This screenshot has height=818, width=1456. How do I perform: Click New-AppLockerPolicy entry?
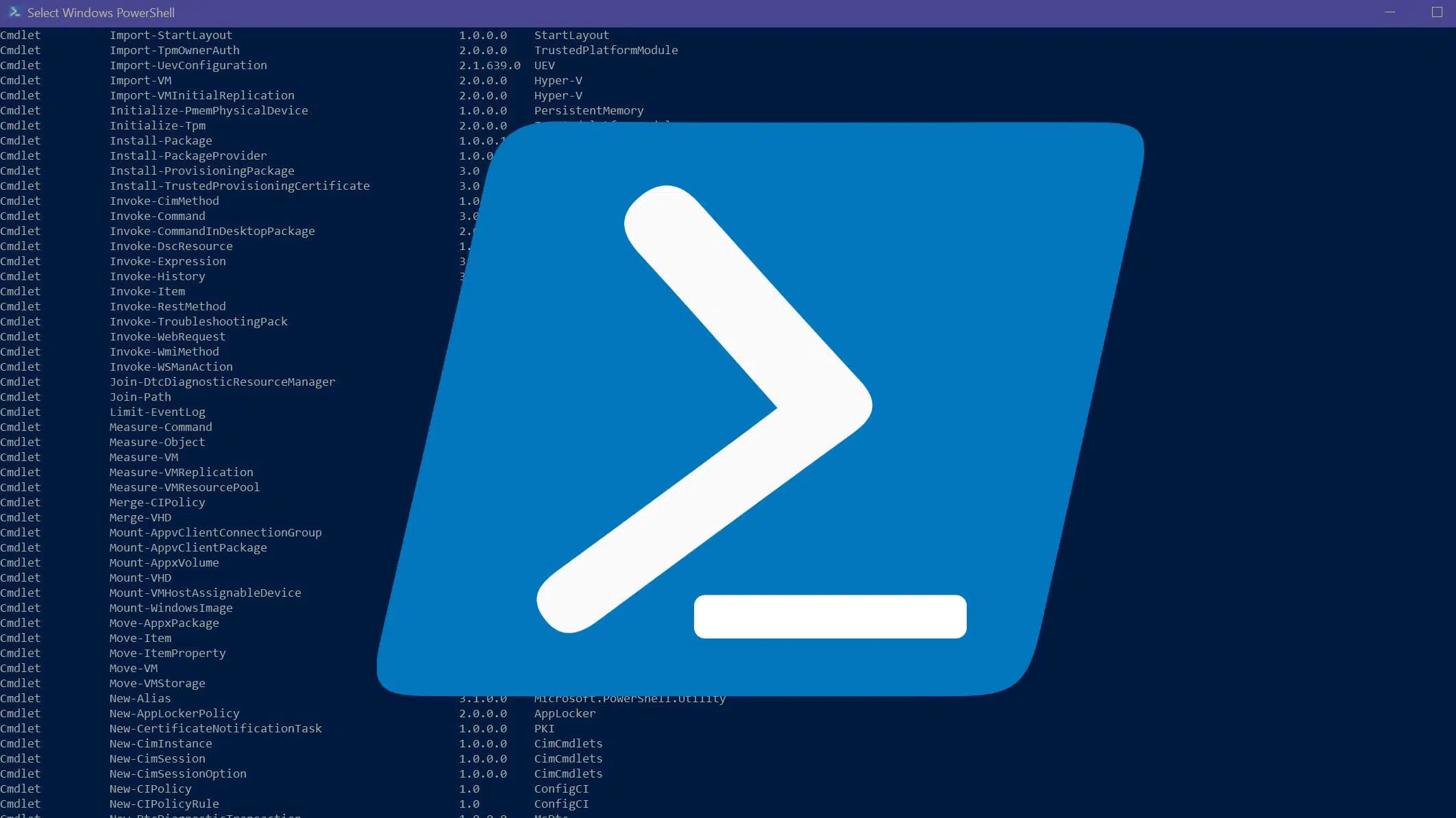click(175, 714)
